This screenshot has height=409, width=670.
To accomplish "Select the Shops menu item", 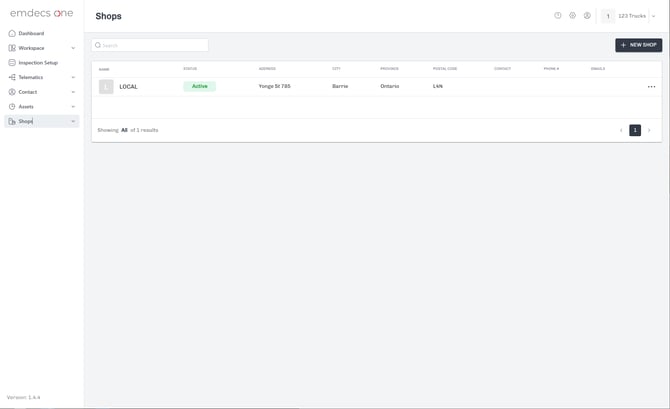I will 42,121.
